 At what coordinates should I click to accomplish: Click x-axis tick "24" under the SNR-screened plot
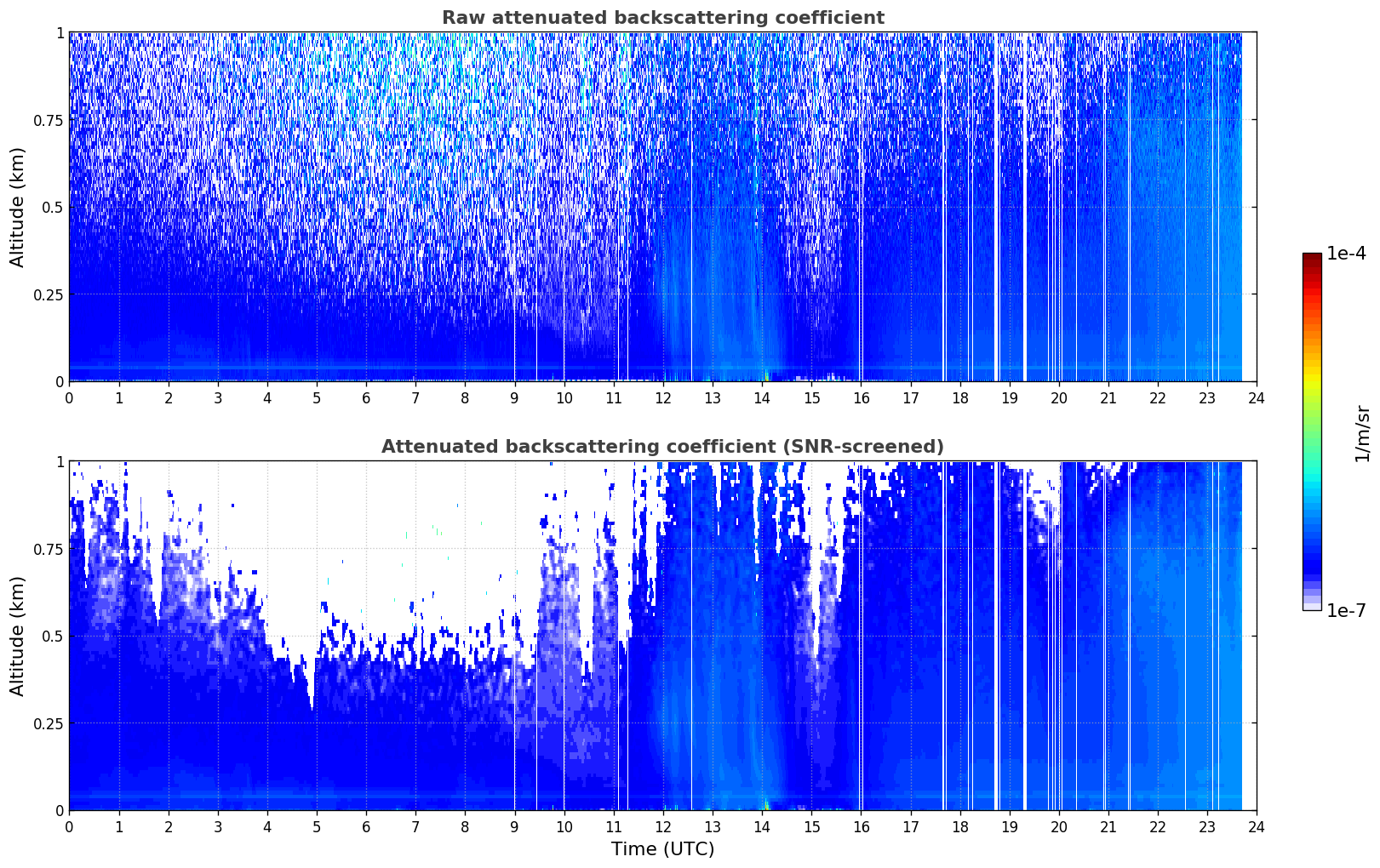pos(1257,826)
